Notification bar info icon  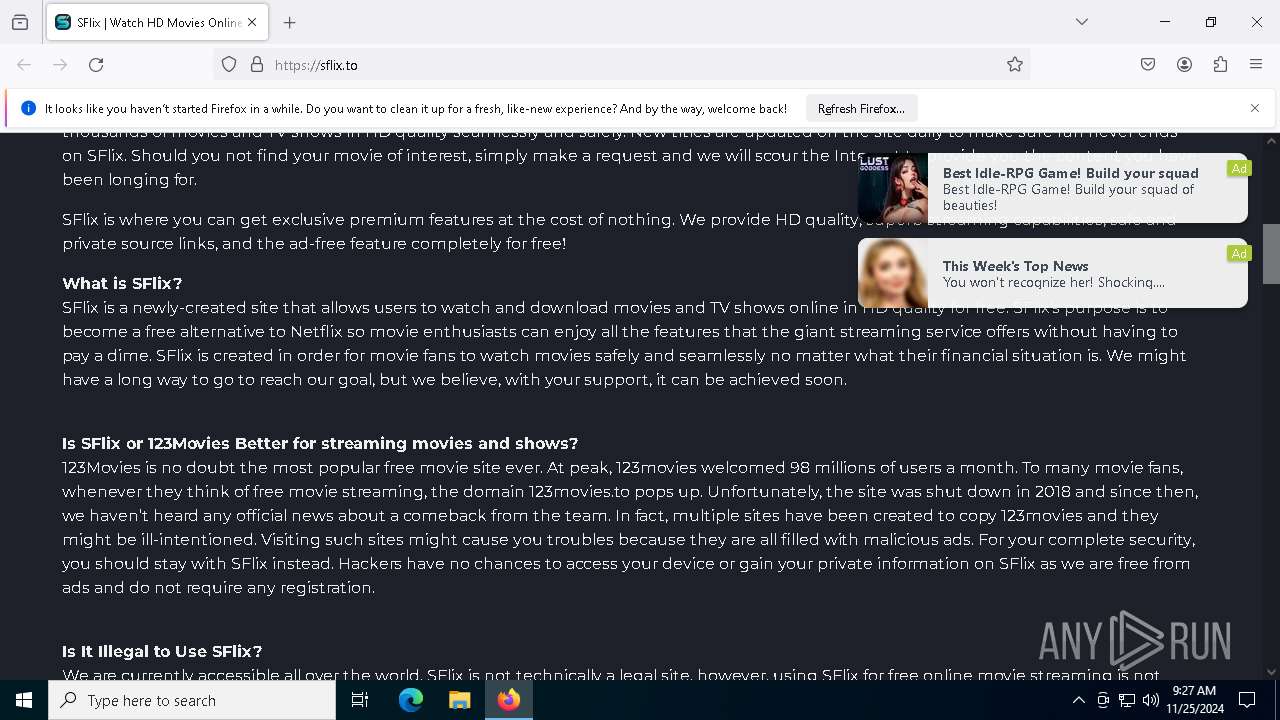point(28,108)
